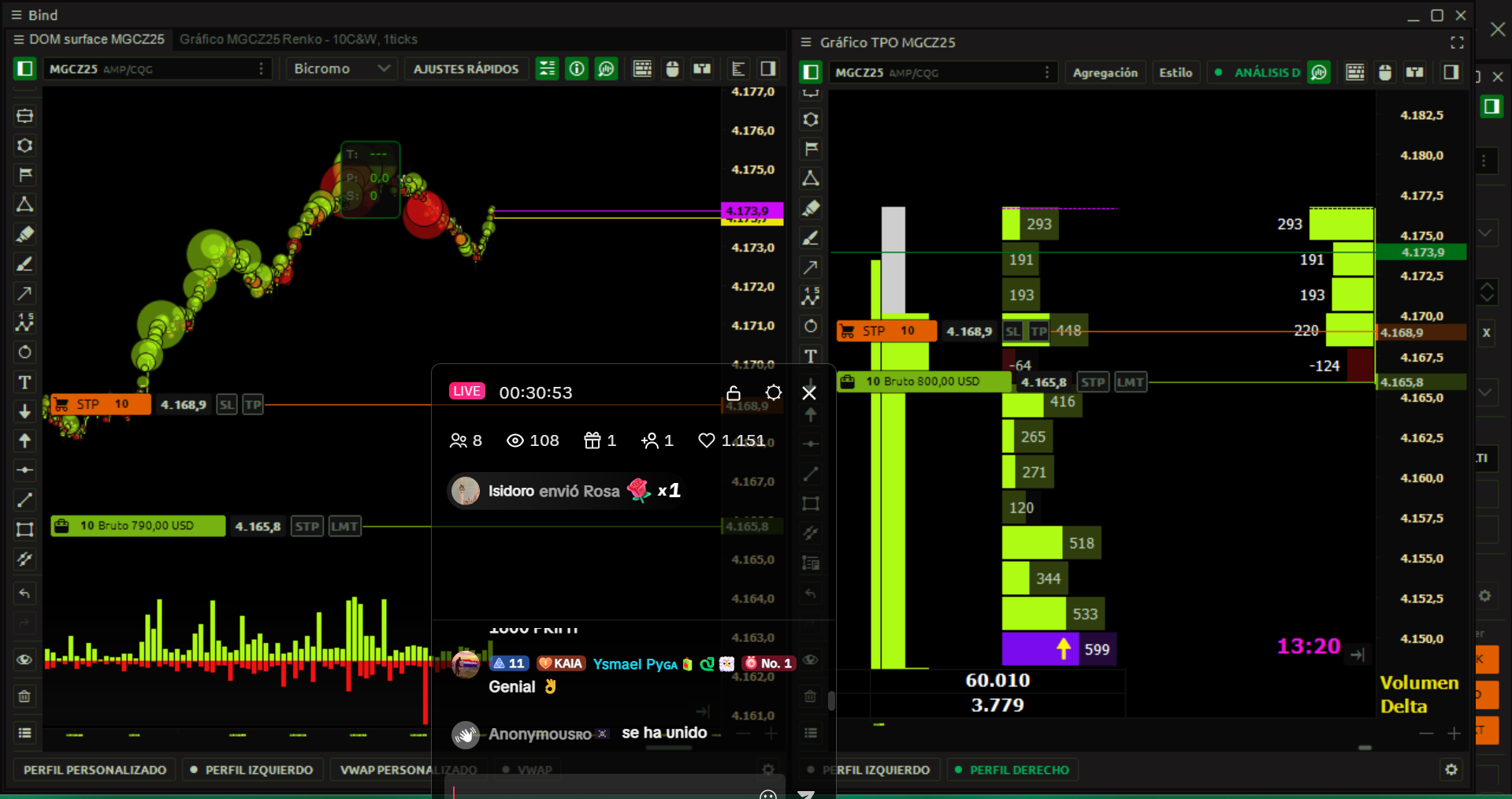Viewport: 1512px width, 799px height.
Task: Click the AJUSTES RÁPIDOS button
Action: pyautogui.click(x=466, y=69)
